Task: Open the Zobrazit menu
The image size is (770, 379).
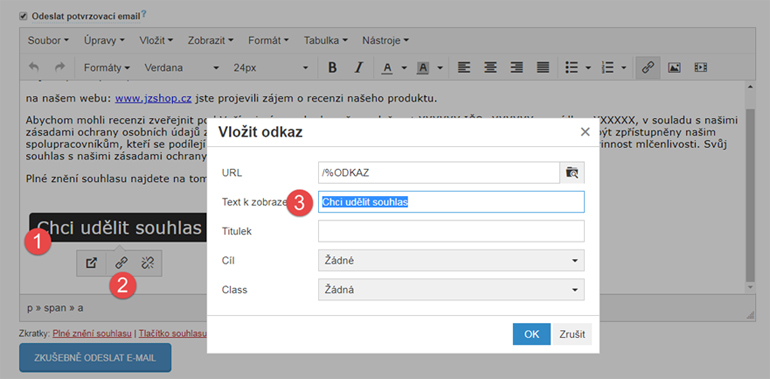Action: tap(210, 40)
